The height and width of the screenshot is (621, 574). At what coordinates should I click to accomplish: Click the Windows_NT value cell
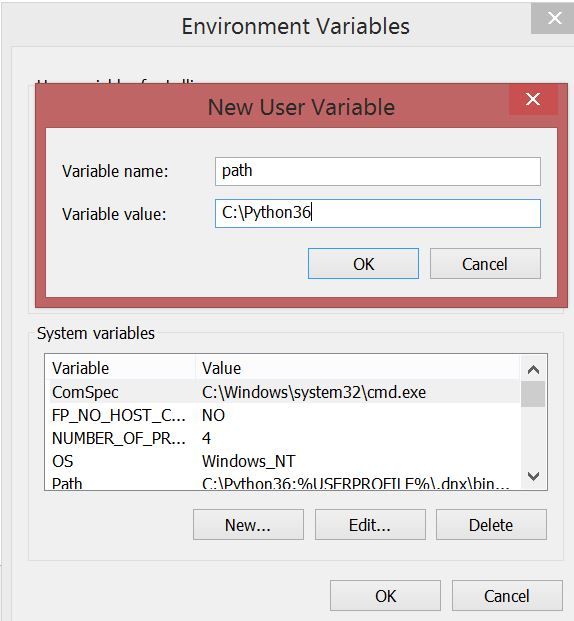(248, 461)
